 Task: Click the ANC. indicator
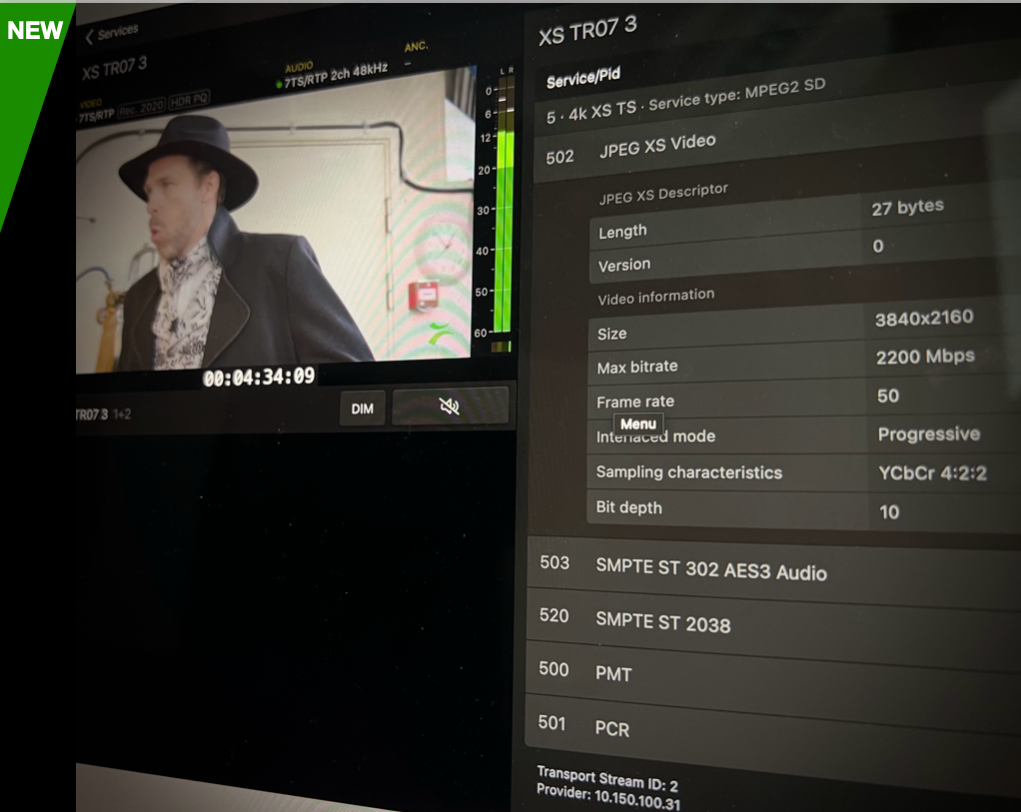[x=415, y=50]
